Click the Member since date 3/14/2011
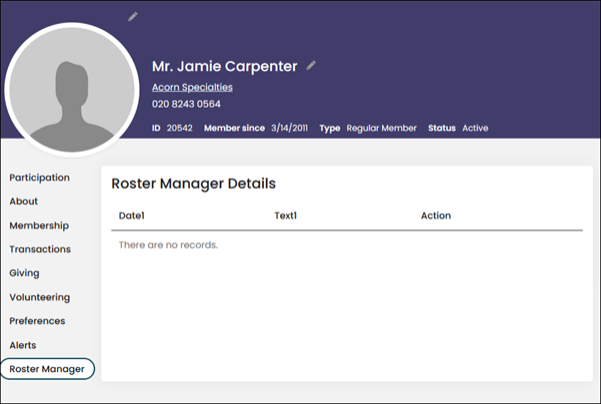Image resolution: width=601 pixels, height=404 pixels. pos(290,128)
